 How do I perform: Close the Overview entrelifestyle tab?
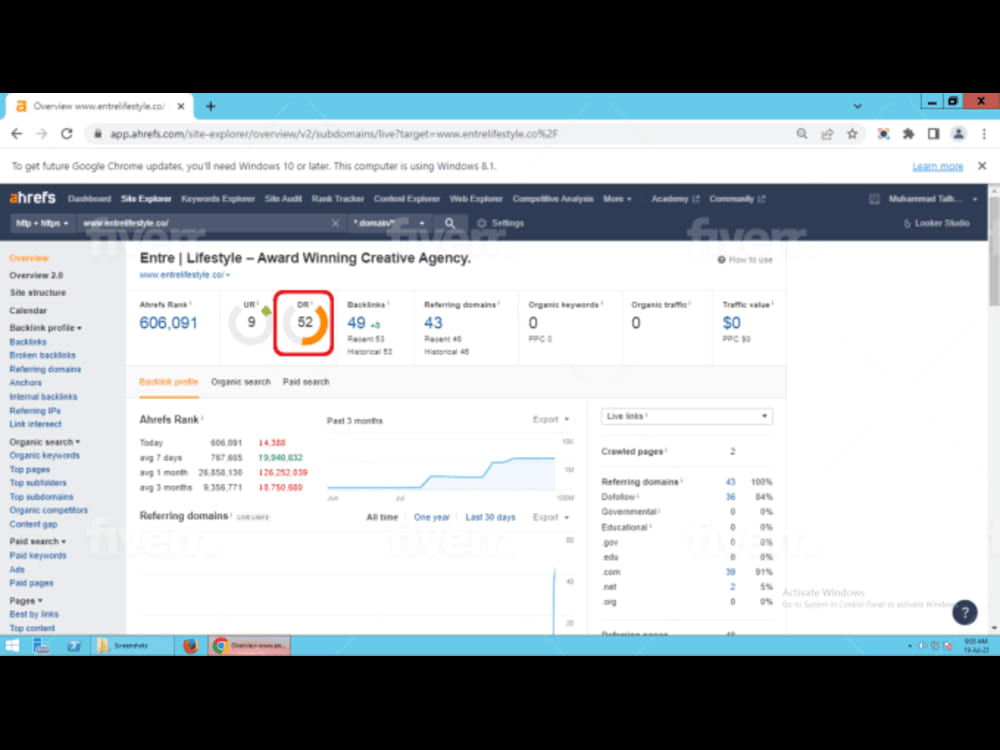coord(181,107)
